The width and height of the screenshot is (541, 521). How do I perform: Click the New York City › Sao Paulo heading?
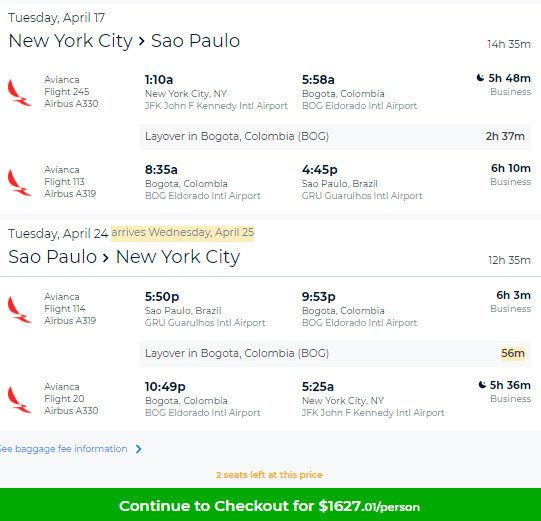tap(124, 41)
